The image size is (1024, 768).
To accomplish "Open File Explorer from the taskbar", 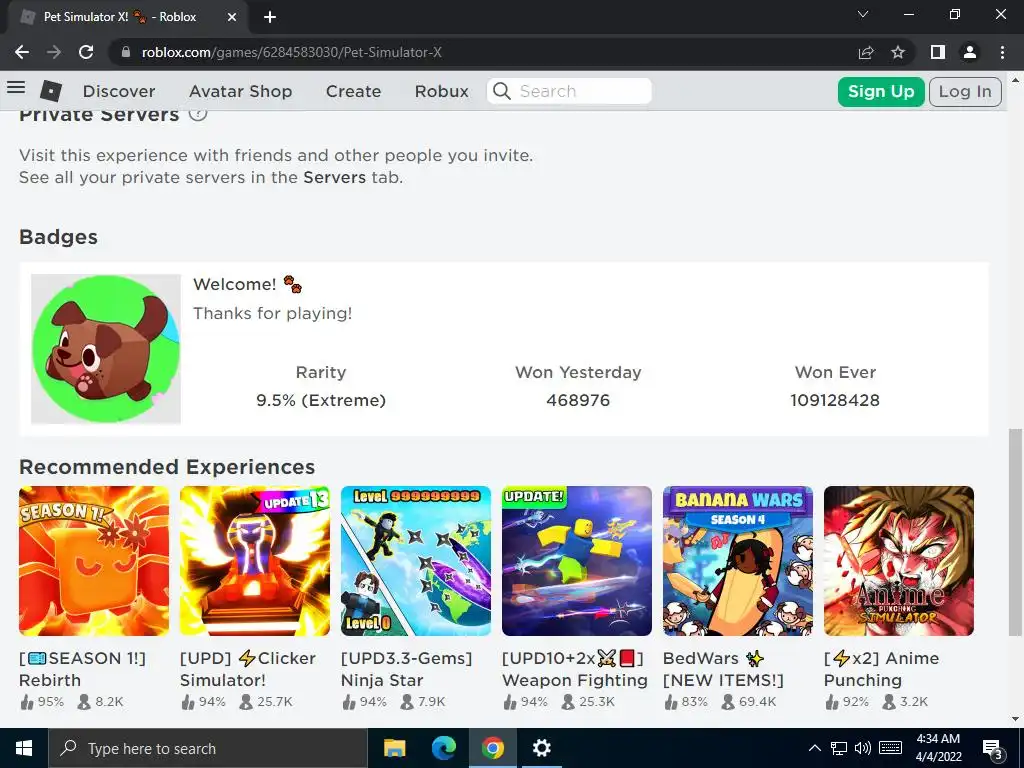I will click(x=394, y=748).
